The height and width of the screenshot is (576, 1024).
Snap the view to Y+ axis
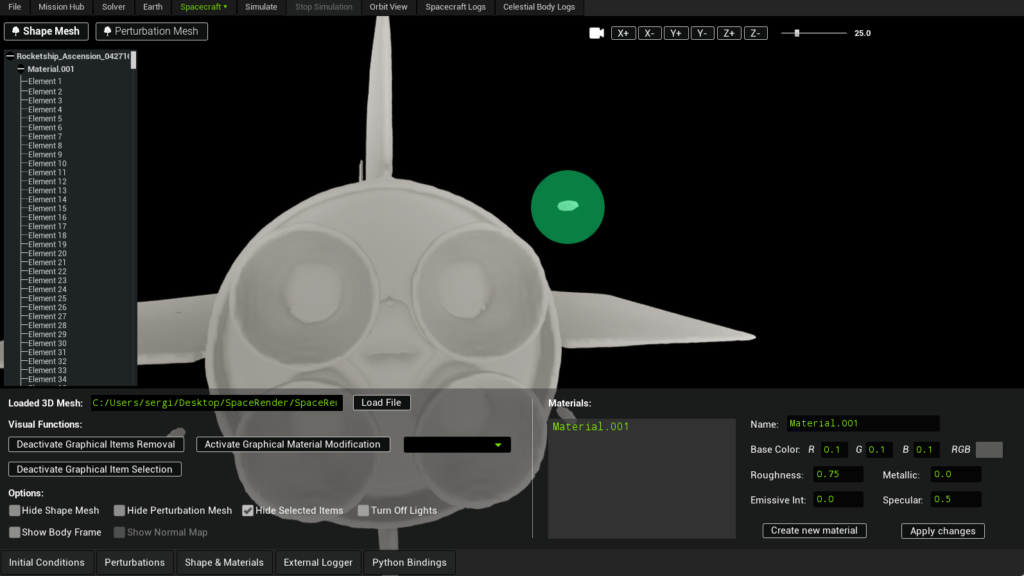coord(676,33)
